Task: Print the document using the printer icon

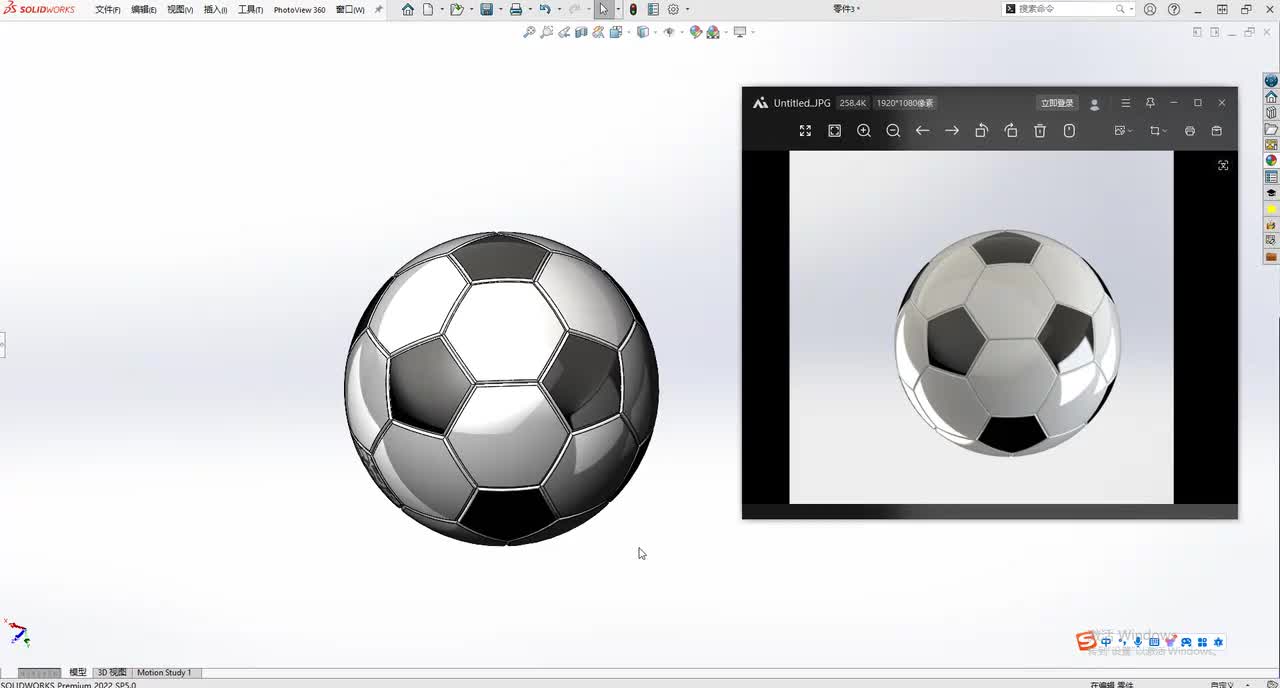Action: (516, 10)
